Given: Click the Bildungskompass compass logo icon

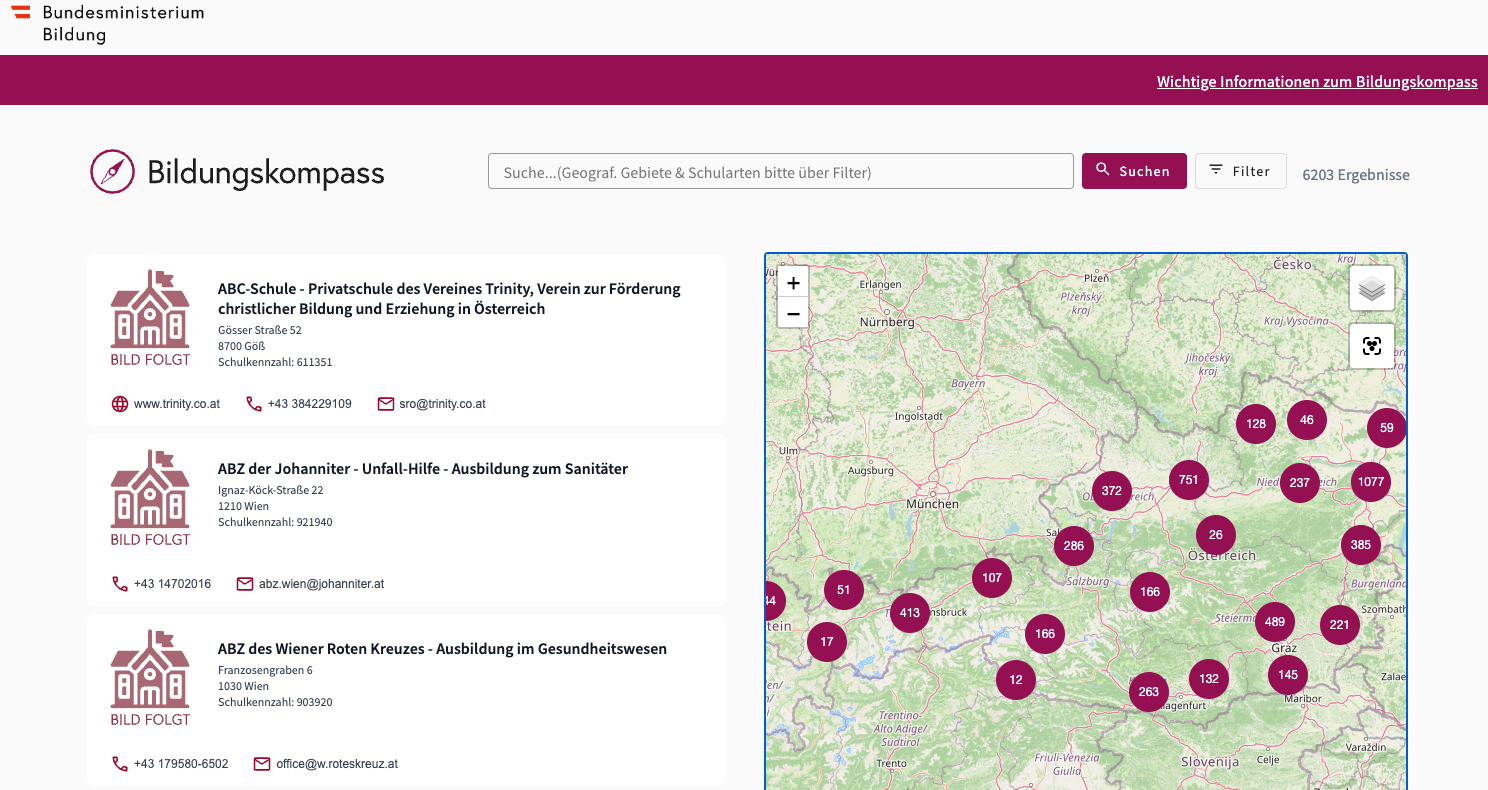Looking at the screenshot, I should click(112, 171).
